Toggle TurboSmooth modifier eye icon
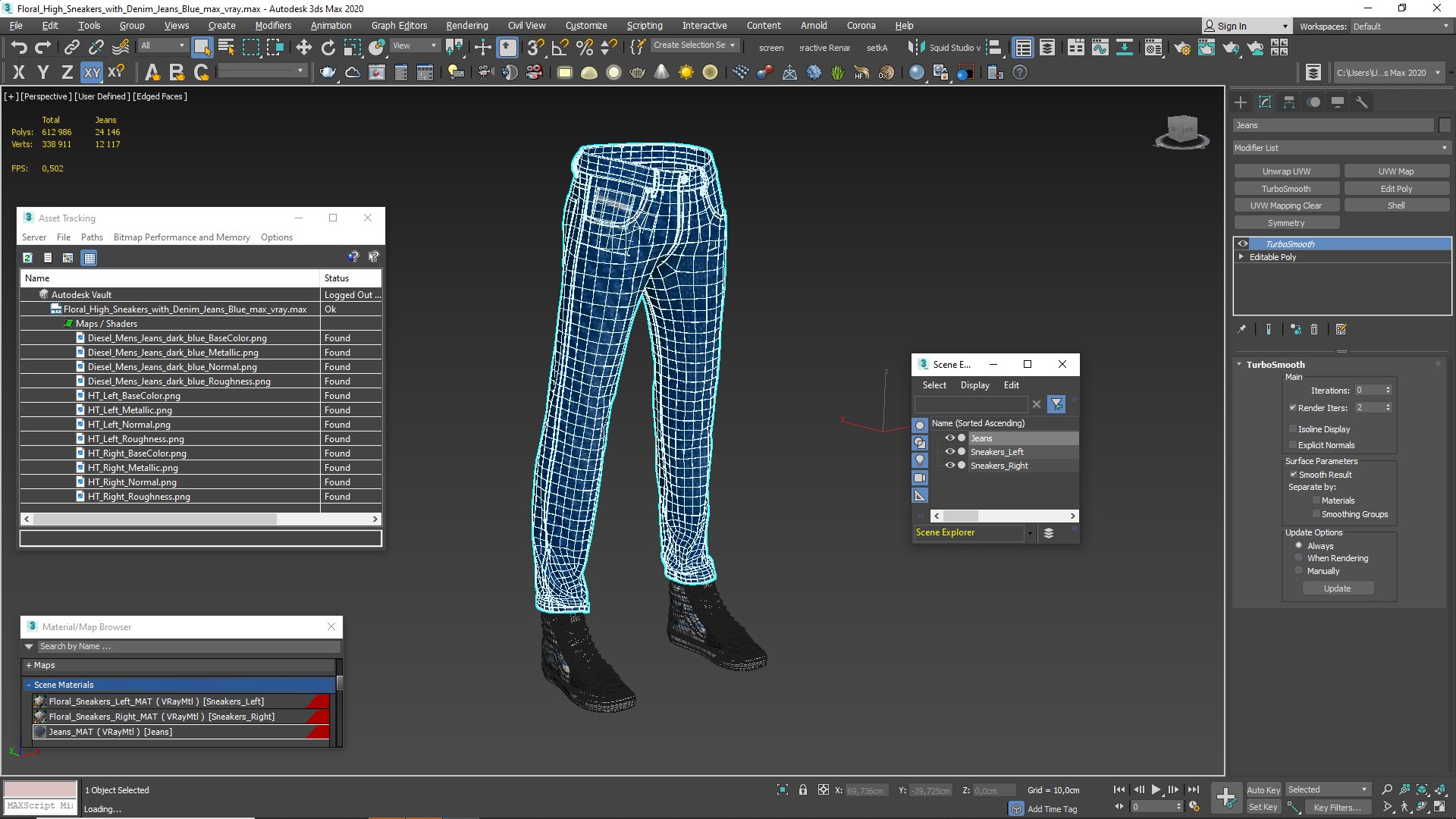 pos(1242,244)
